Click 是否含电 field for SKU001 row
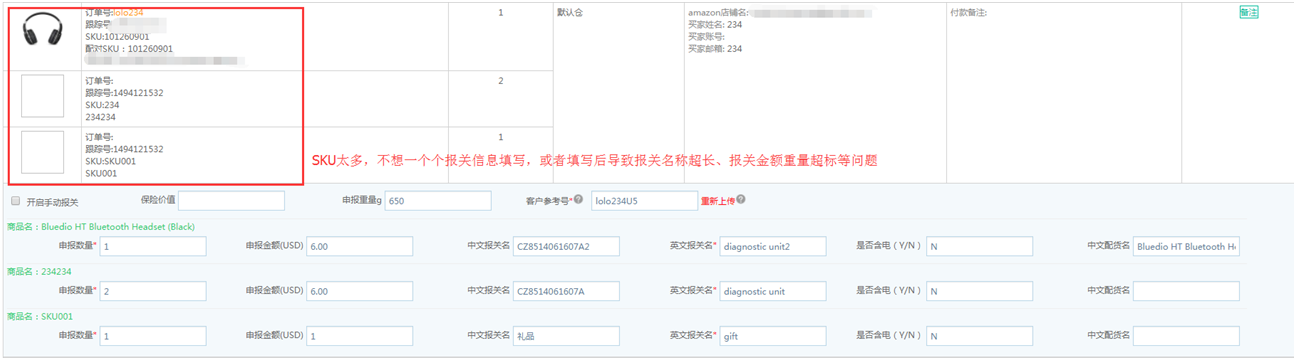 [x=979, y=336]
